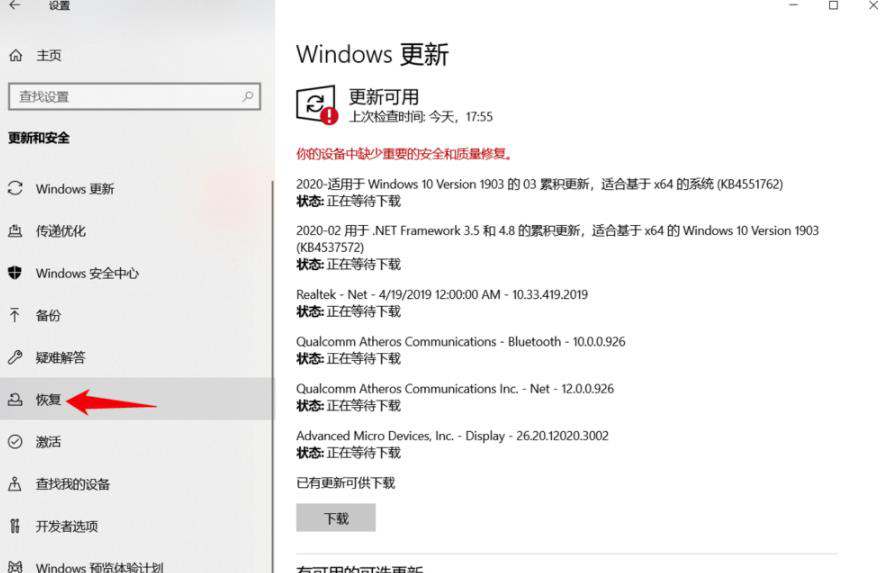Click the 已有更新可供下载 text
Screen dimensions: 884x573
346,483
